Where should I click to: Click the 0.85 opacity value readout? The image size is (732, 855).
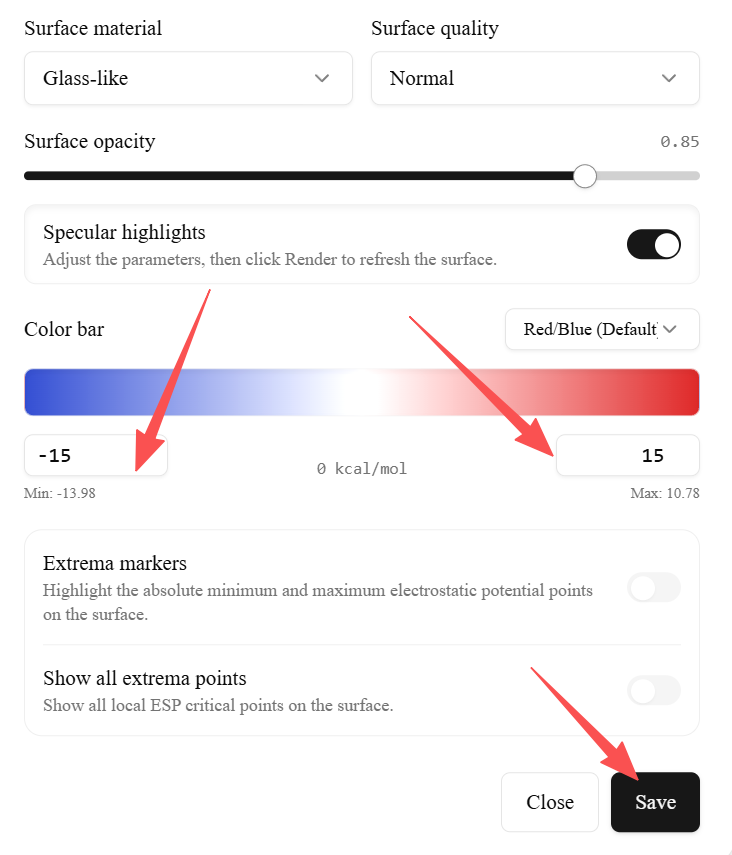pyautogui.click(x=680, y=142)
